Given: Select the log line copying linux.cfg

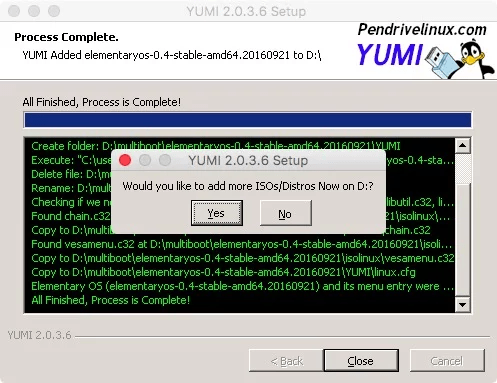Looking at the screenshot, I should pos(223,272).
